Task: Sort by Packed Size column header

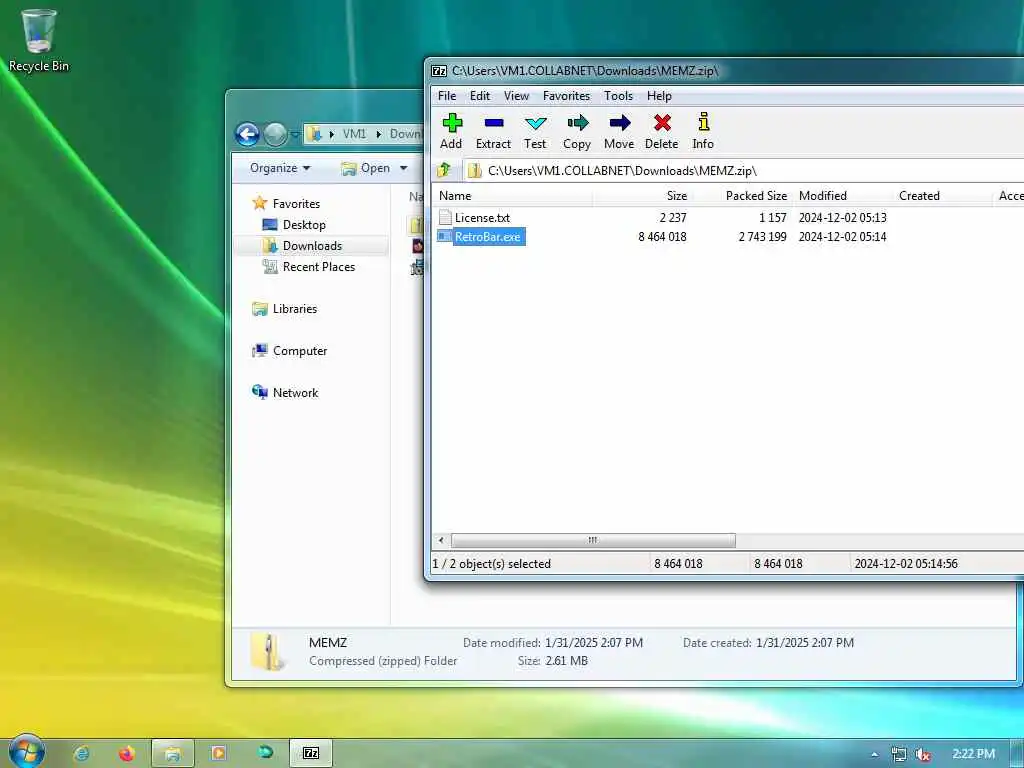Action: (x=742, y=195)
